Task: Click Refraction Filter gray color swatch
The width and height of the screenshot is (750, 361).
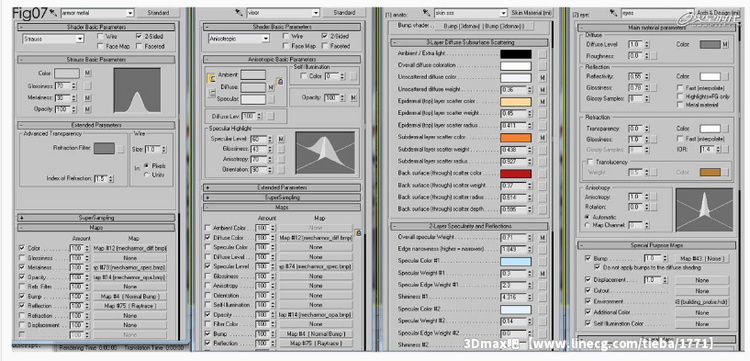Action: [x=104, y=148]
